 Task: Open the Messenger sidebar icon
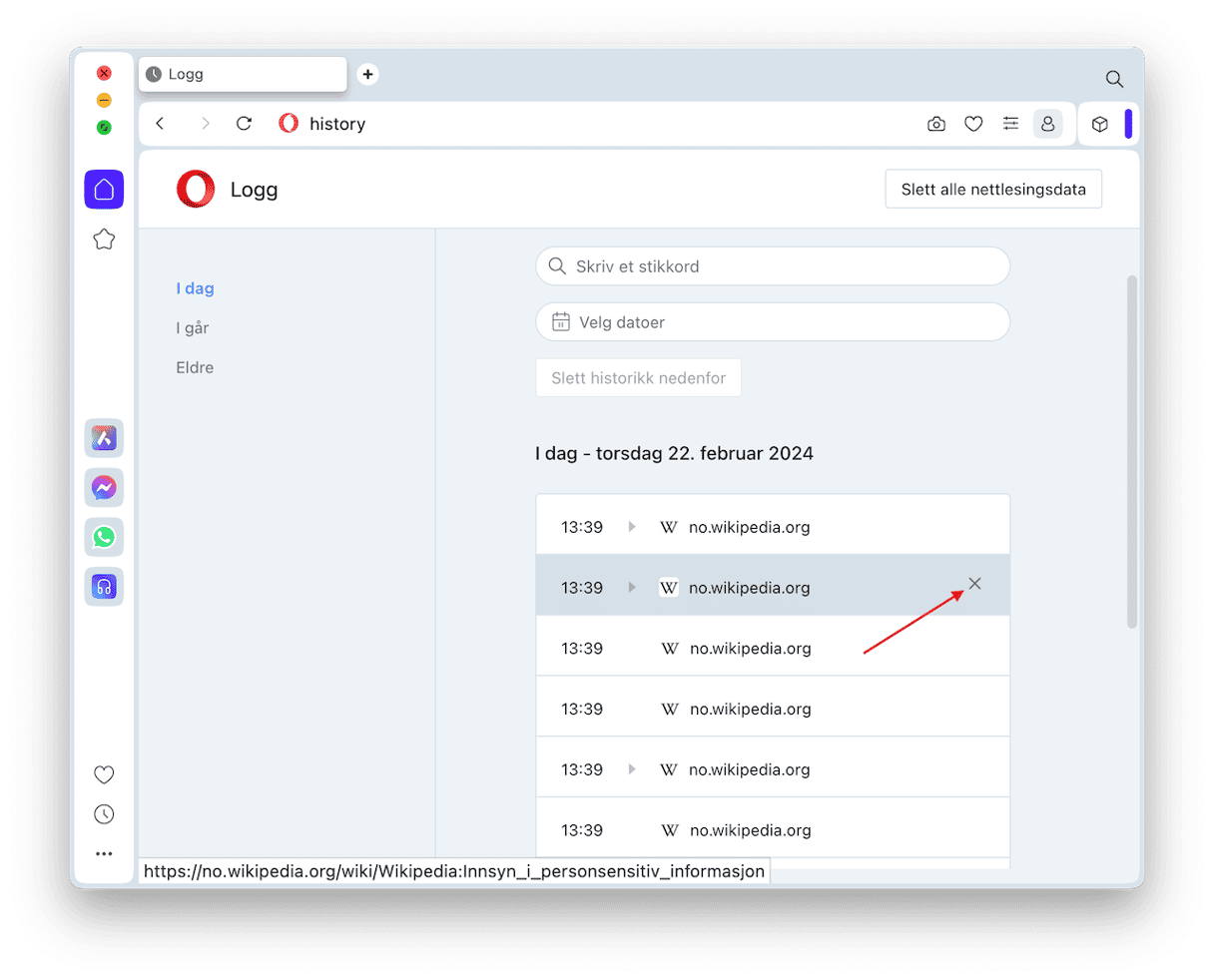(x=104, y=487)
